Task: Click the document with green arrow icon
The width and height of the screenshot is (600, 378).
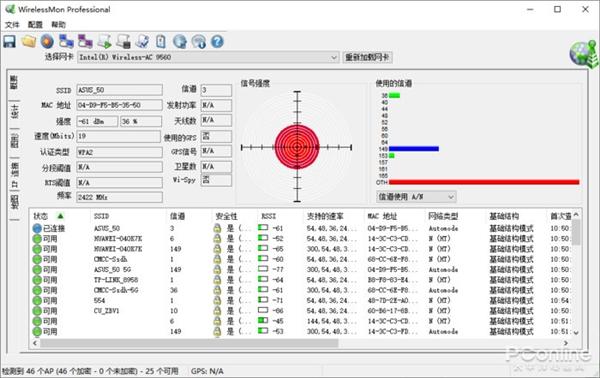Action: point(104,41)
